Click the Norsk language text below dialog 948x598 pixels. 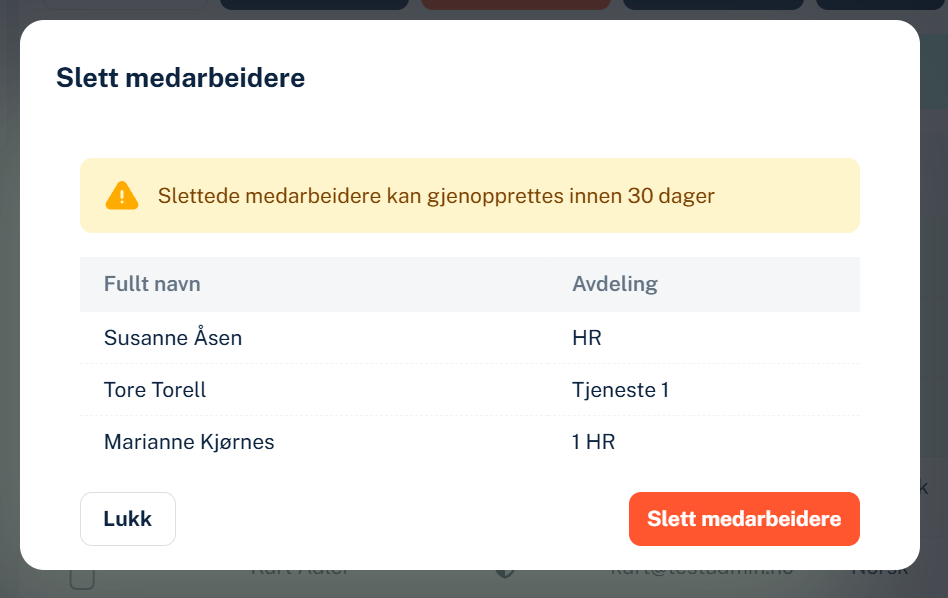click(x=880, y=573)
